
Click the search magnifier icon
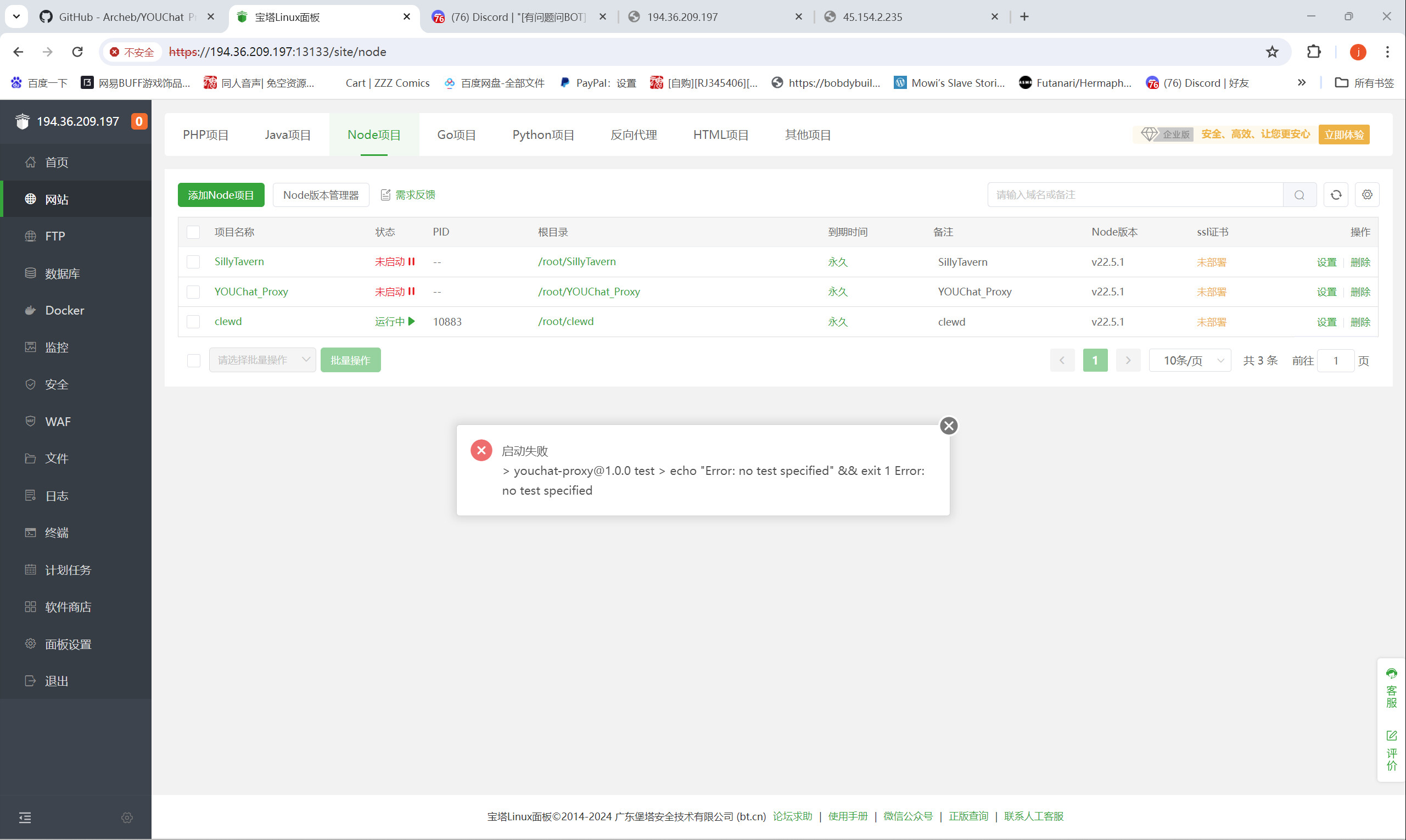[x=1299, y=195]
